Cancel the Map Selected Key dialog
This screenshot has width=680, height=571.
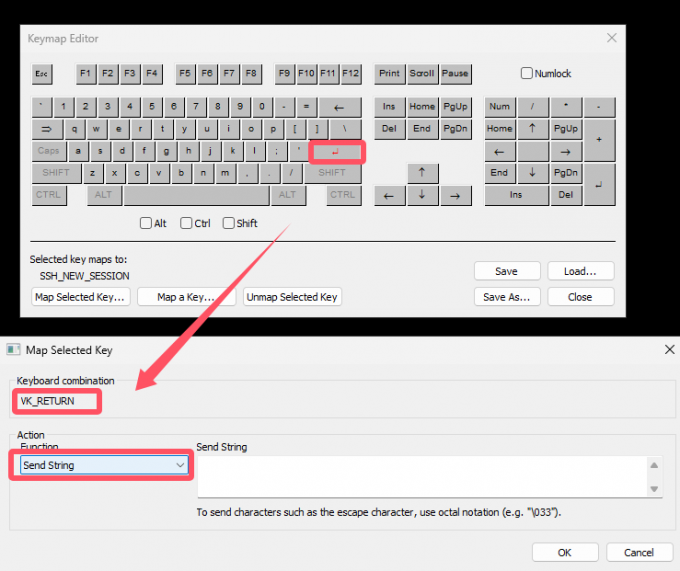(639, 553)
